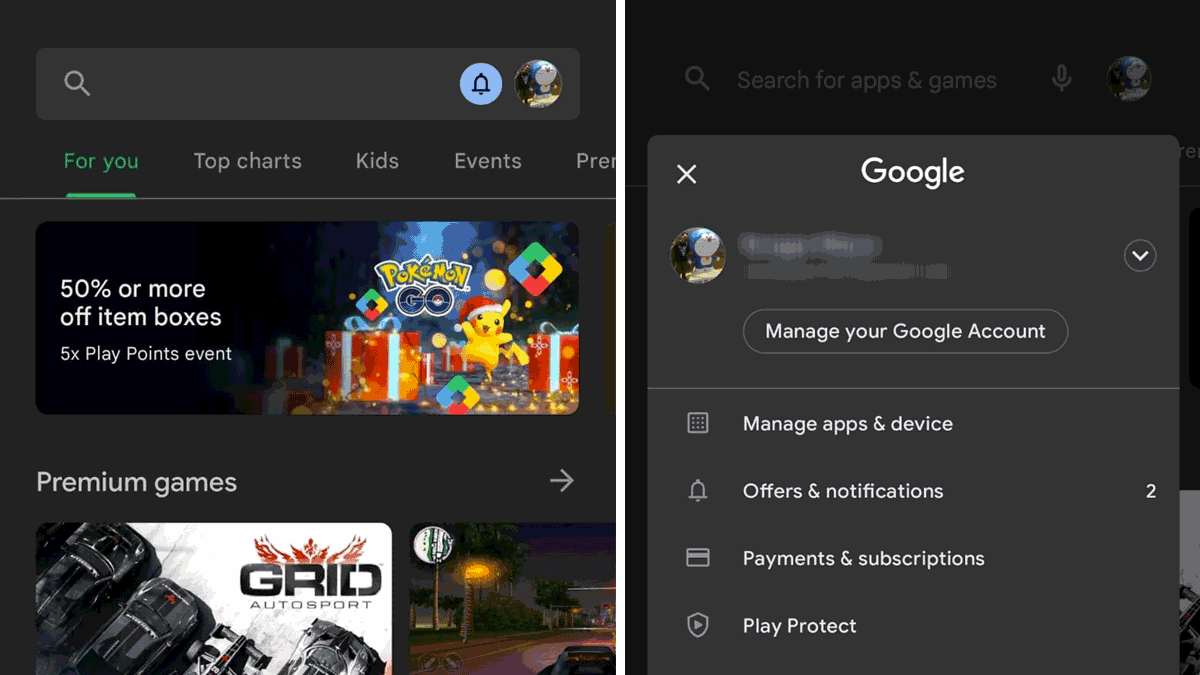
Task: Open Offers & notifications
Action: [x=913, y=491]
